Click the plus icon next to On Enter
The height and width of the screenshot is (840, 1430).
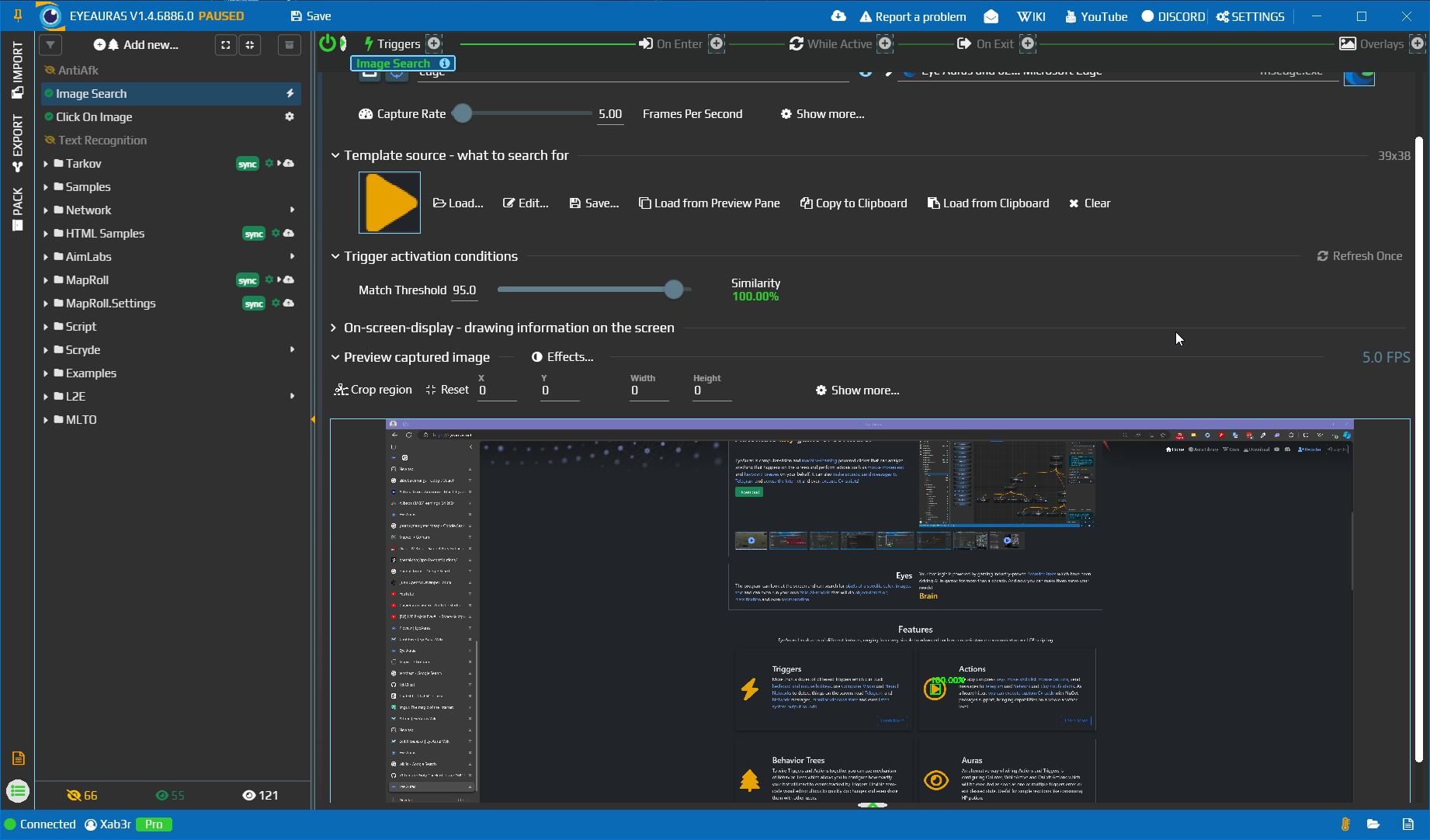click(717, 43)
